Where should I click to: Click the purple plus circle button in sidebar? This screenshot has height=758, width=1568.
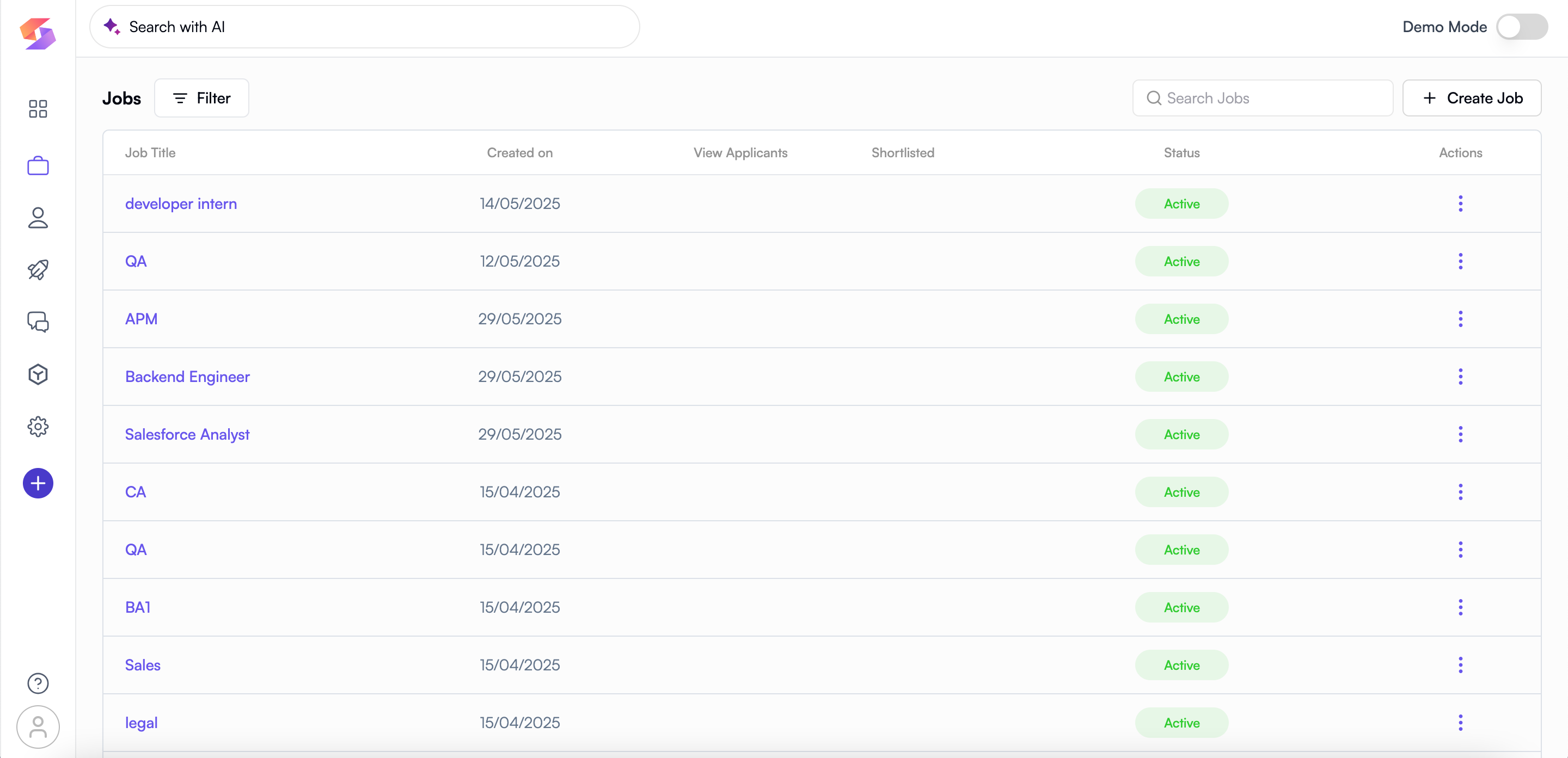(x=38, y=483)
